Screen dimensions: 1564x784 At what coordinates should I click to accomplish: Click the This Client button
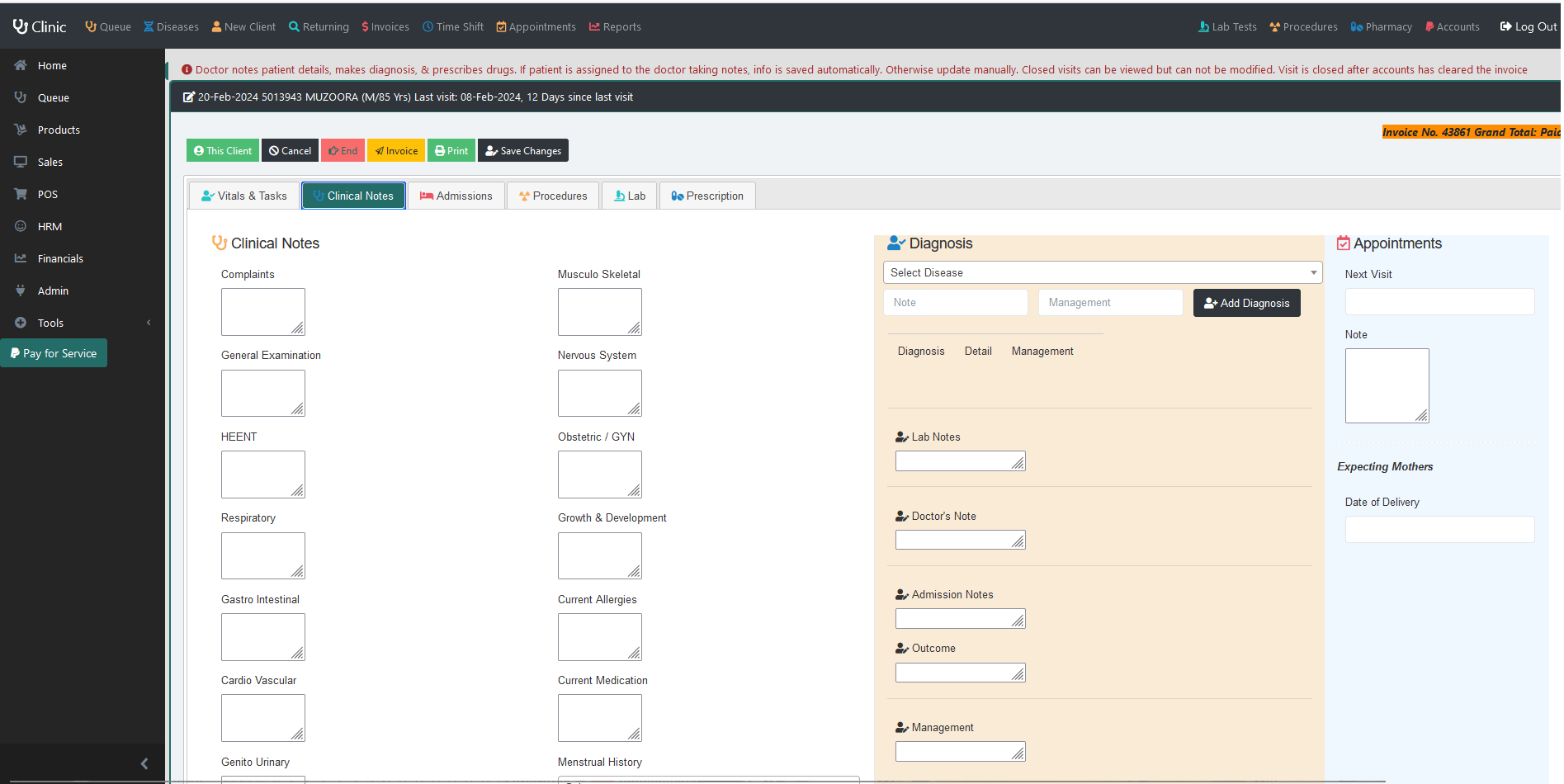pyautogui.click(x=223, y=151)
